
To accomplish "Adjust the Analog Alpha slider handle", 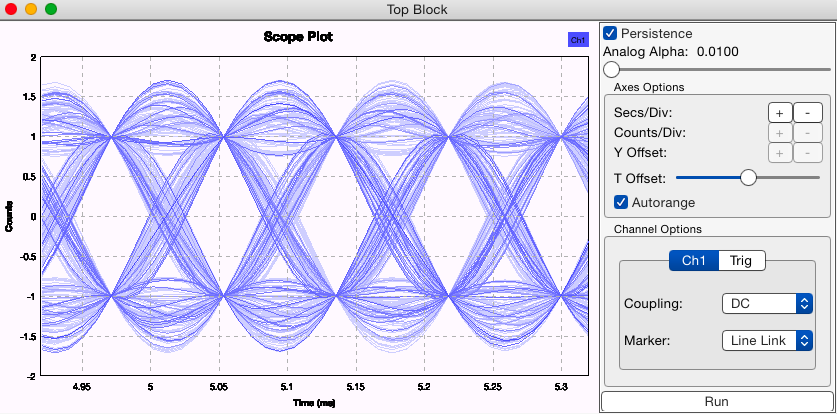I will click(611, 69).
